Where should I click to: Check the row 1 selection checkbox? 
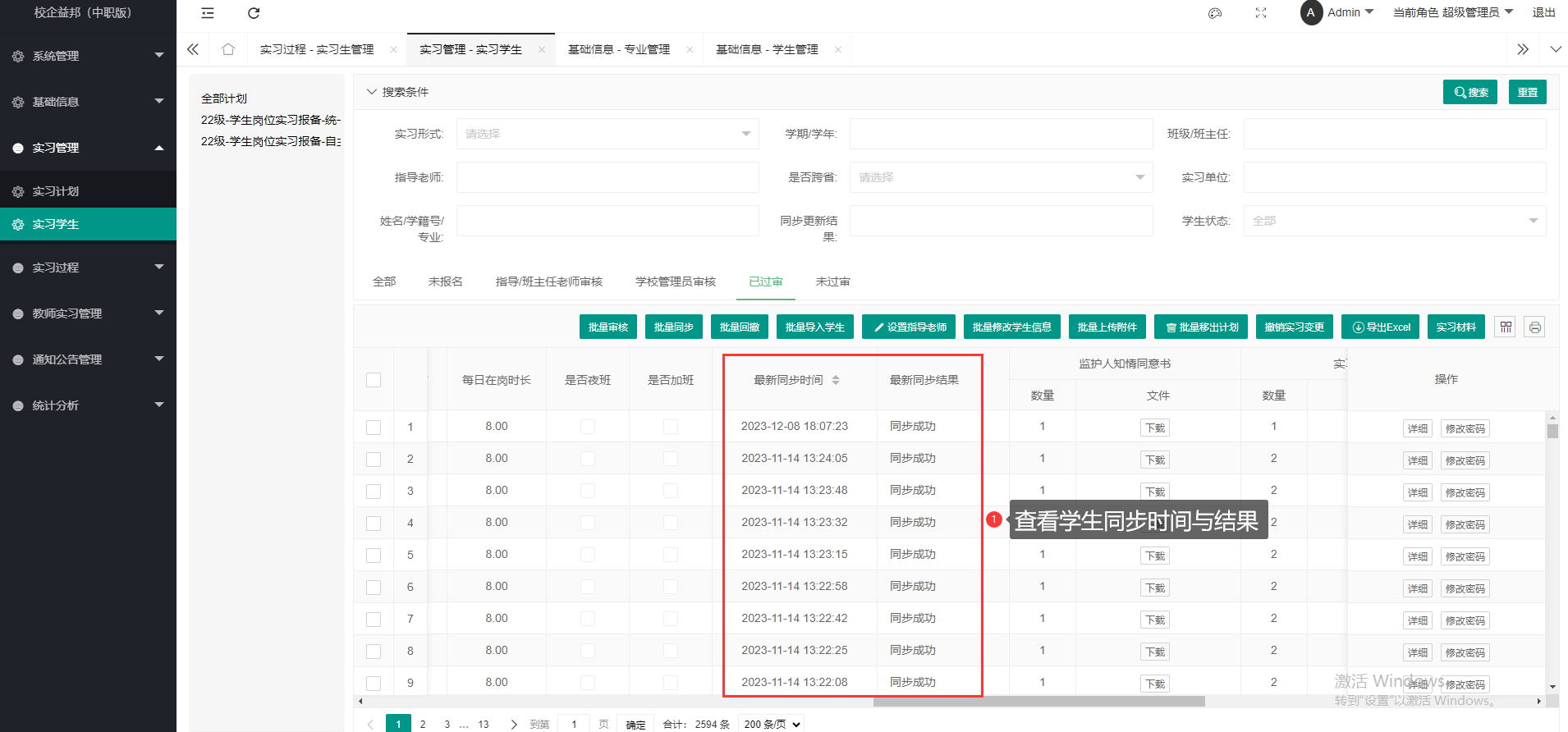[x=374, y=428]
